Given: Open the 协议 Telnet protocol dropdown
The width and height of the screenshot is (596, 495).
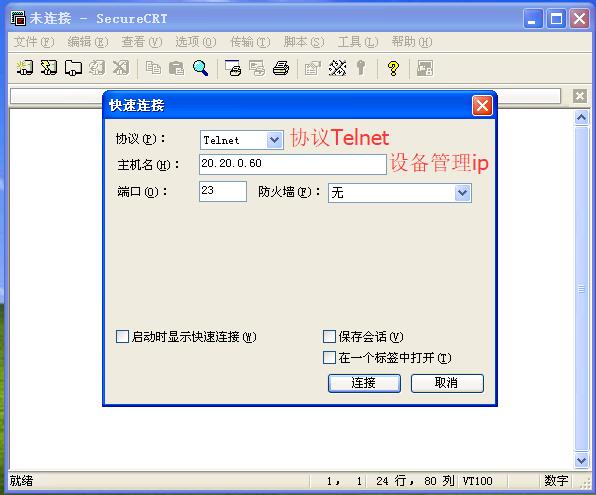Looking at the screenshot, I should tap(274, 140).
